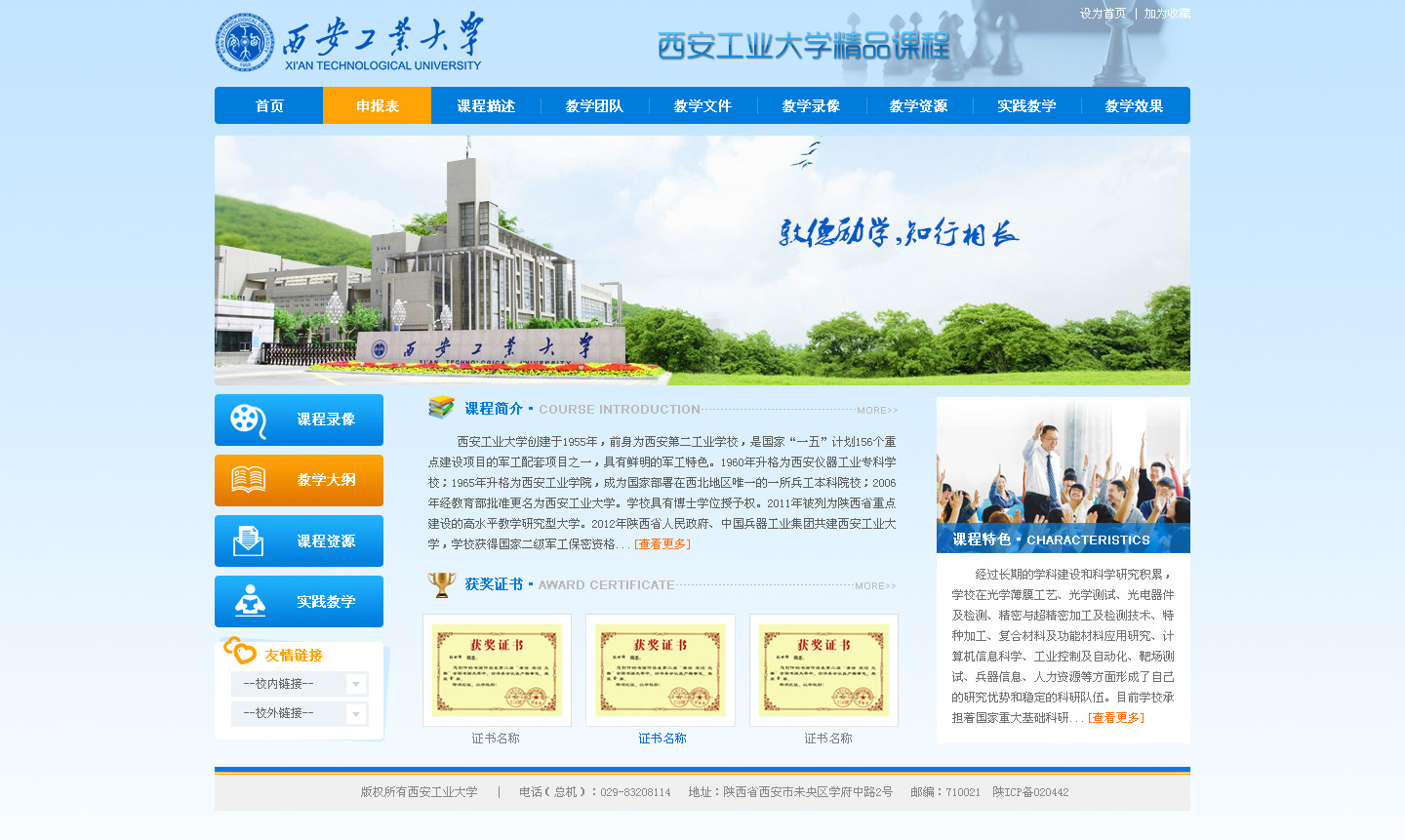Expand the 校外链接 dropdown
1405x840 pixels.
pos(300,714)
